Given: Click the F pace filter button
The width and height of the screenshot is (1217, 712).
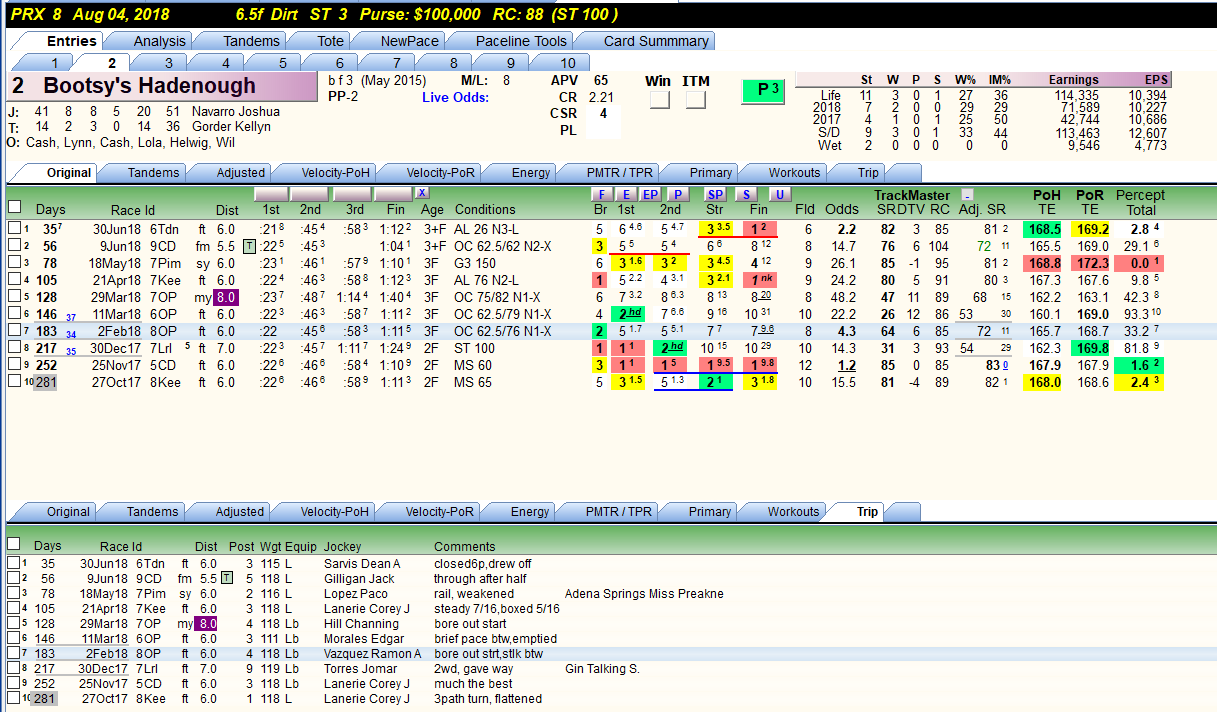Looking at the screenshot, I should [x=601, y=194].
